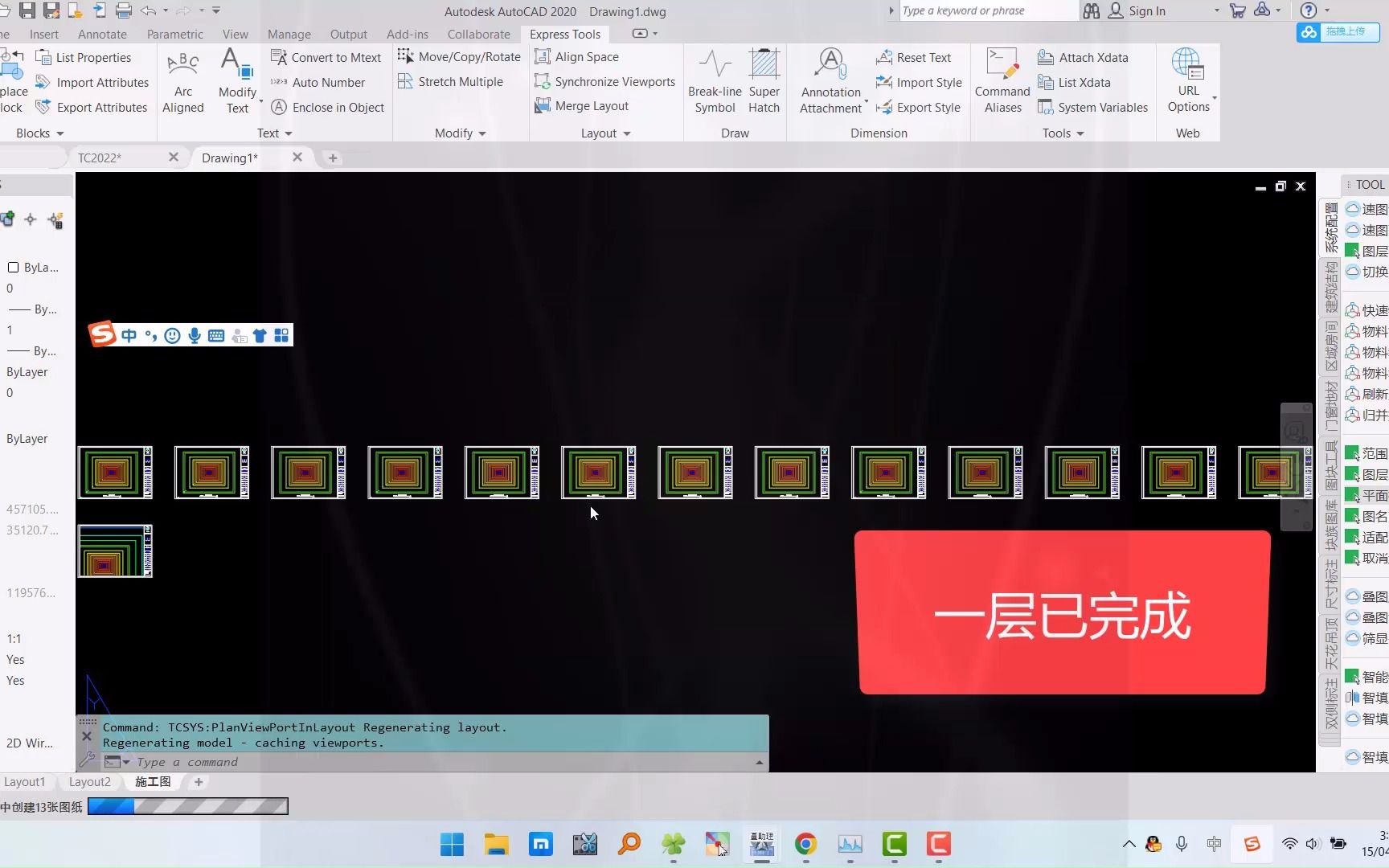The height and width of the screenshot is (868, 1389).
Task: Select the Arc Aligned text tool
Action: [x=183, y=80]
